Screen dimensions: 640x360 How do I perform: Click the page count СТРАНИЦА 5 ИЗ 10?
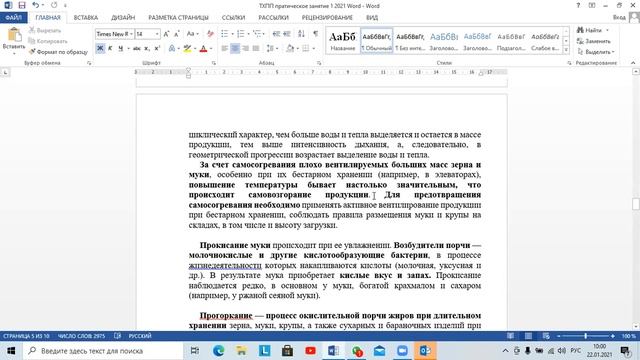[x=26, y=336]
